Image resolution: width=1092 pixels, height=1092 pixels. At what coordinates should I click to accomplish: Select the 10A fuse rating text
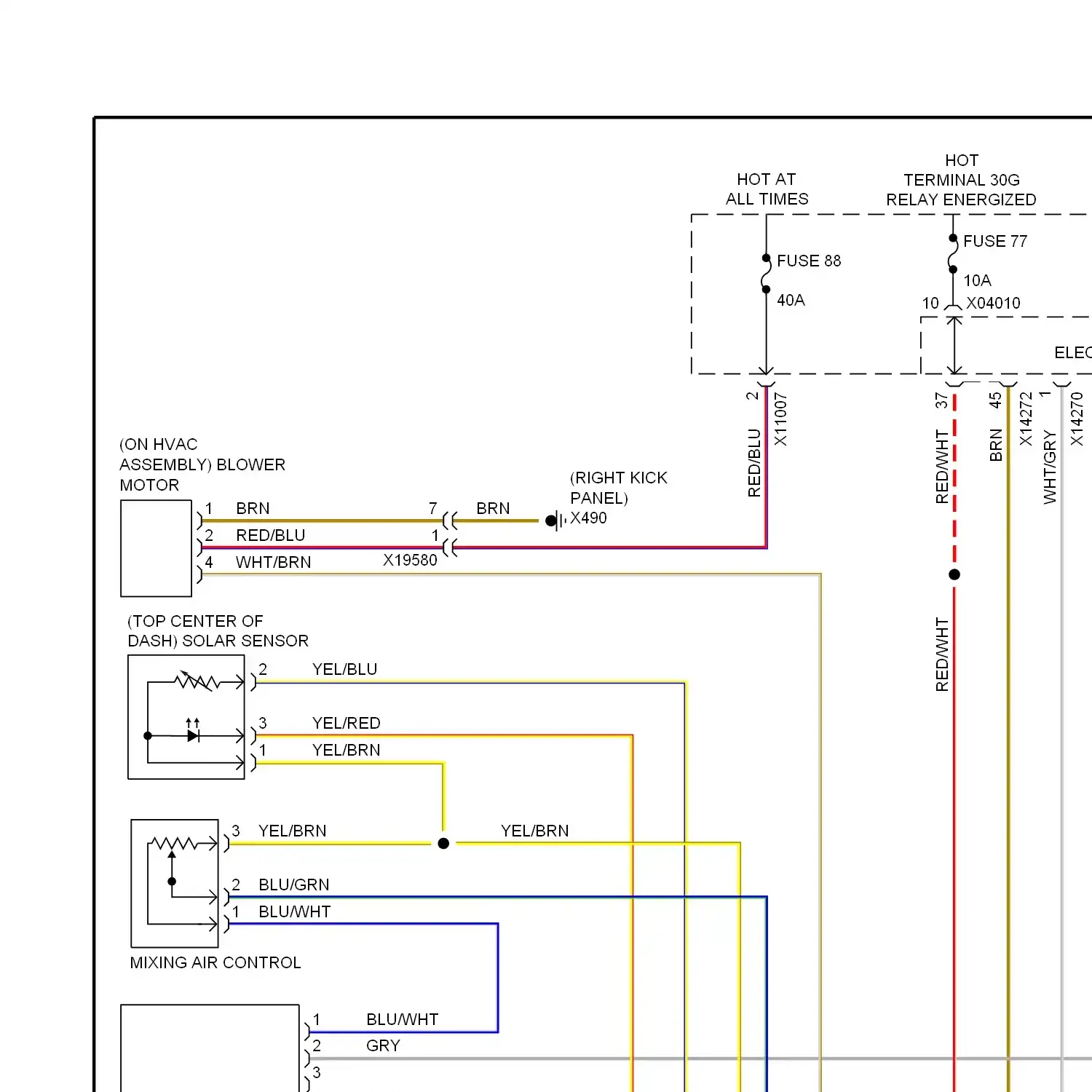(x=977, y=280)
